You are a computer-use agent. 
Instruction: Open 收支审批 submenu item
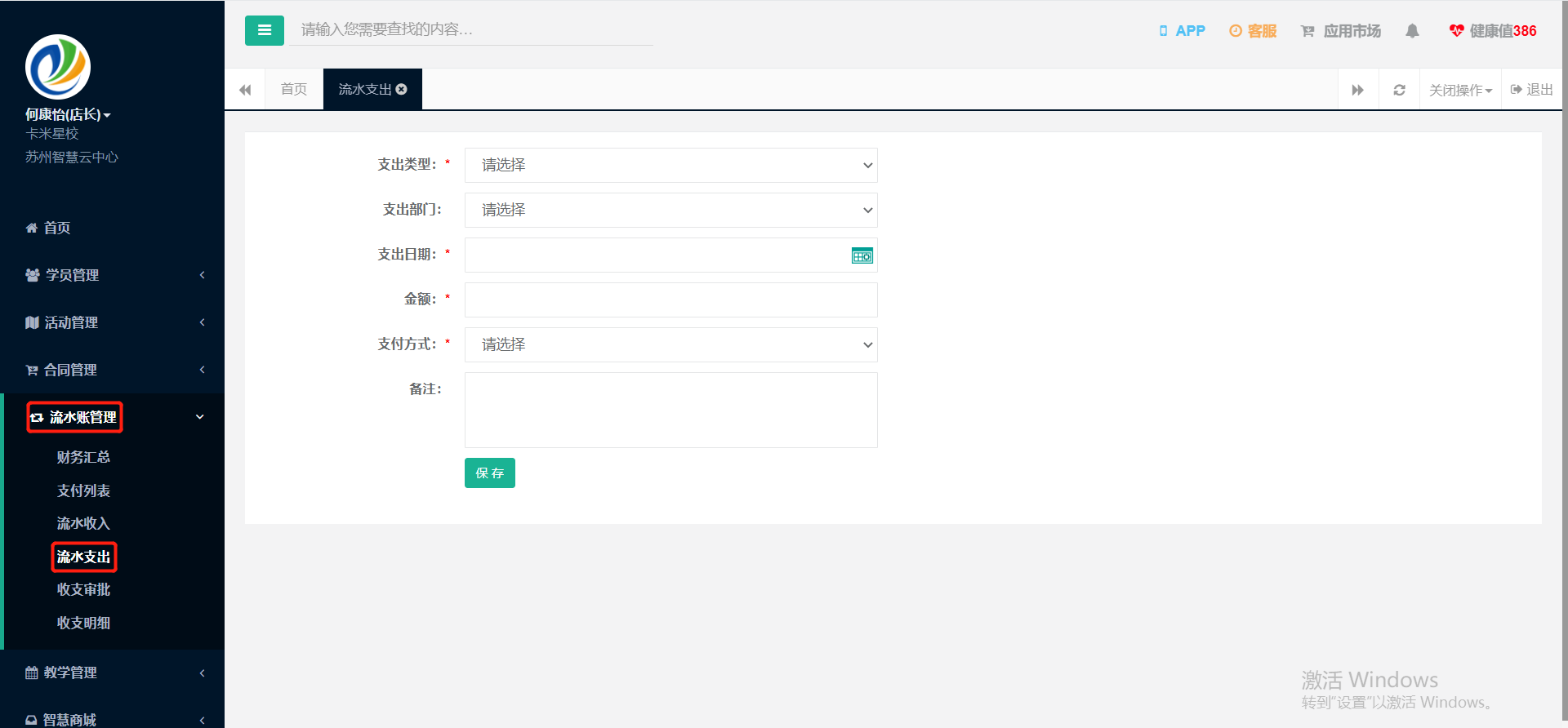coord(83,589)
